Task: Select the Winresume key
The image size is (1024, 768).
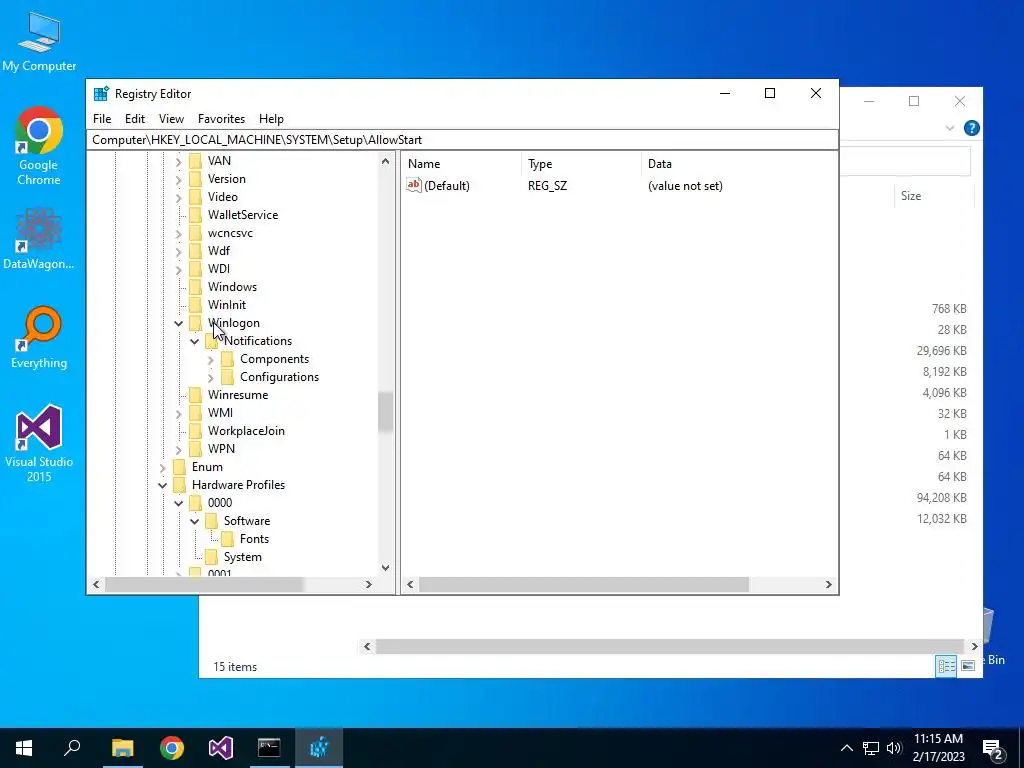Action: tap(238, 395)
